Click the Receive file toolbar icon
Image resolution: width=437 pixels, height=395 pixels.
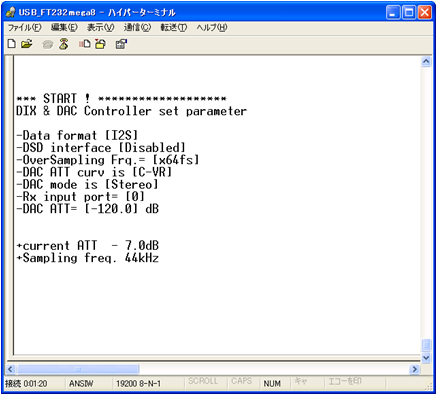point(100,44)
